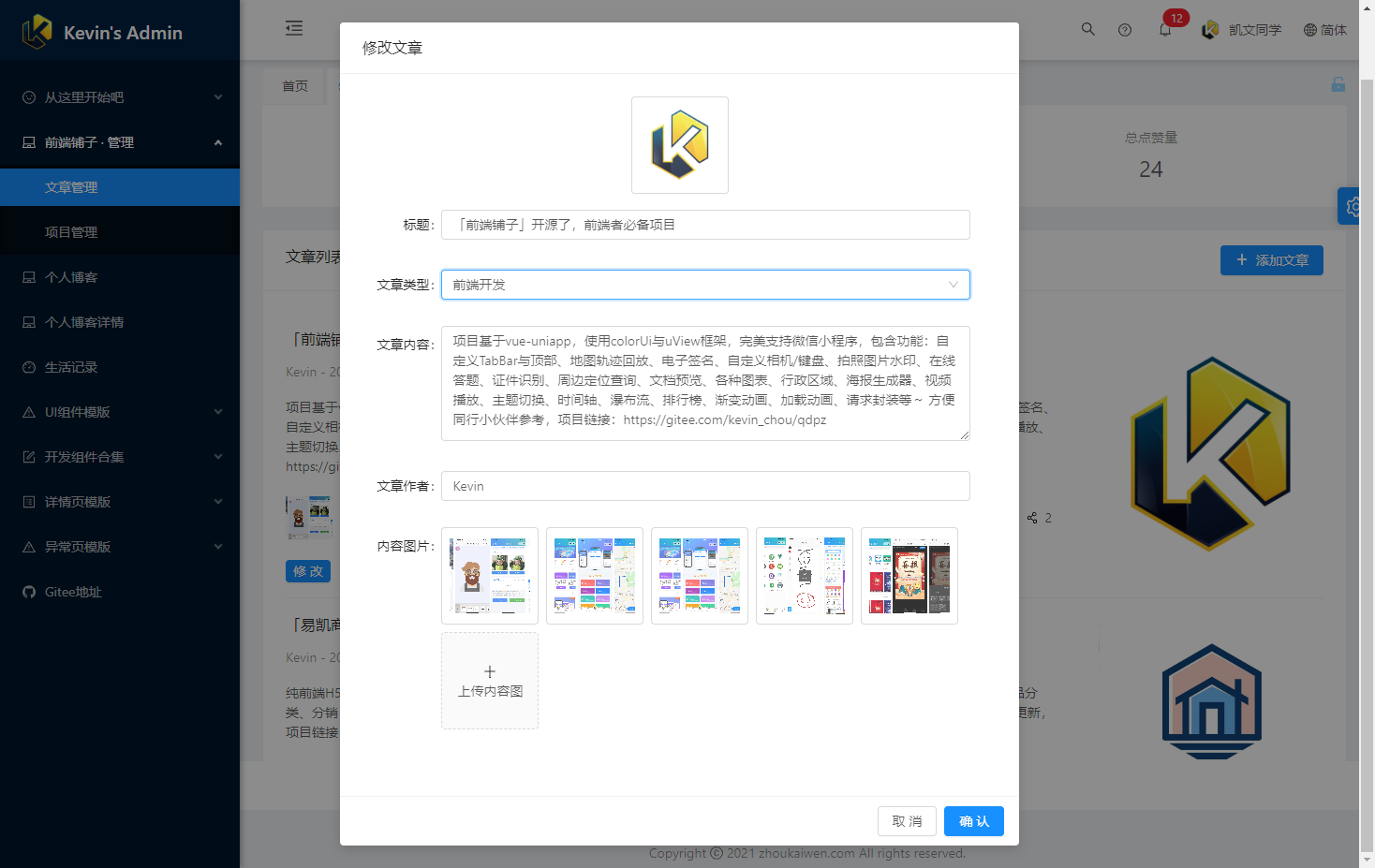1375x868 pixels.
Task: Click the user avatar beside 凯文同学
Action: (1210, 30)
